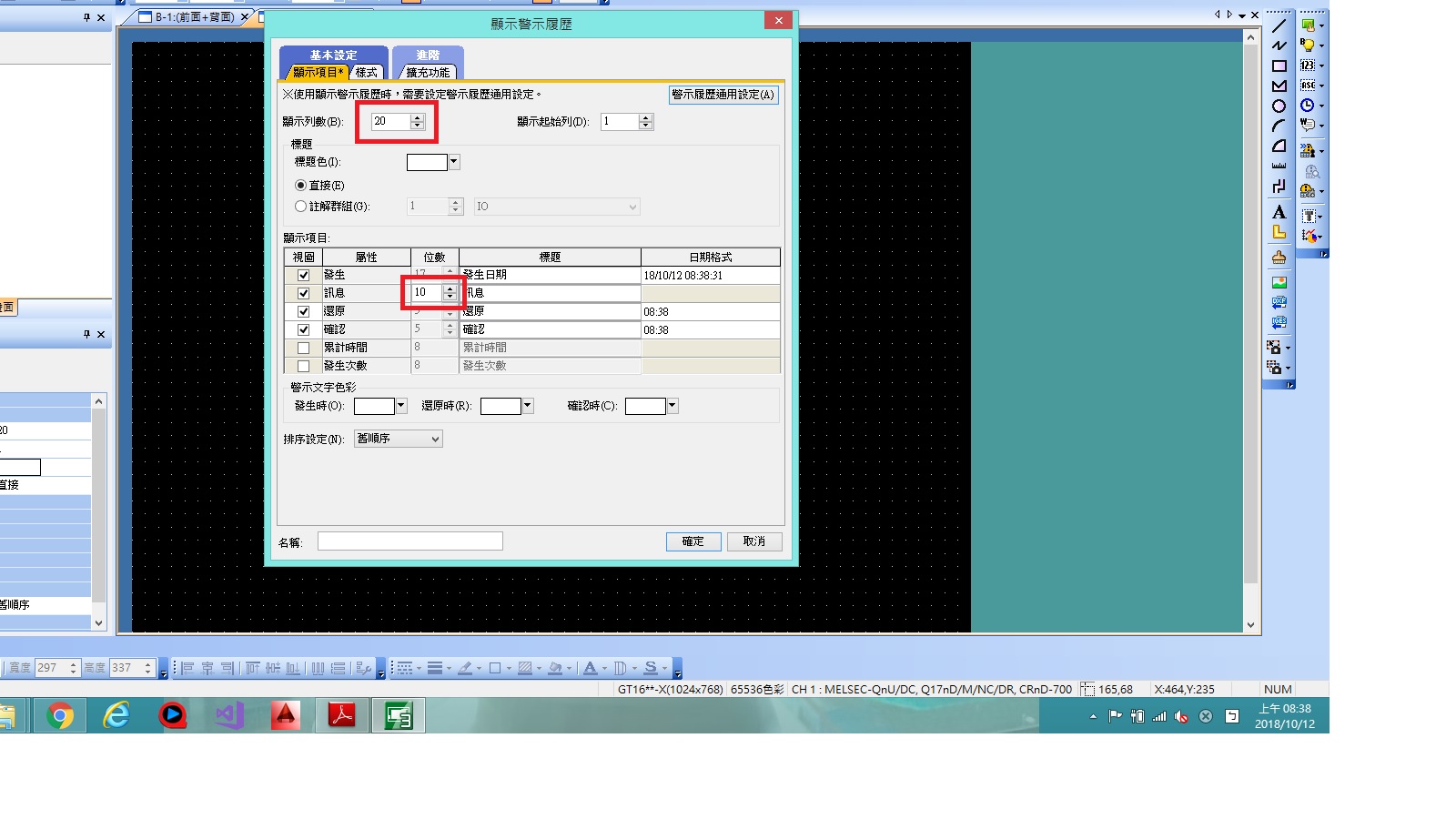
Task: Switch to the 樣式 tab
Action: pyautogui.click(x=366, y=73)
